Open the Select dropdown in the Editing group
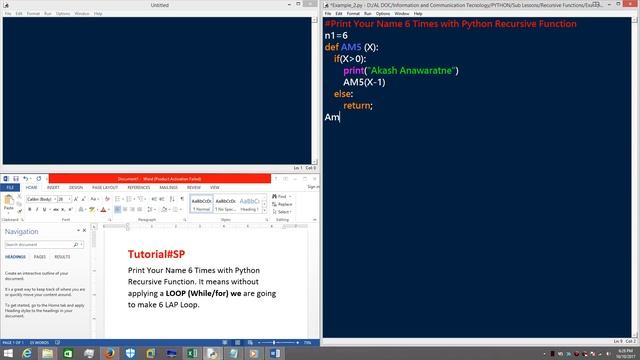The width and height of the screenshot is (640, 360). tap(282, 212)
